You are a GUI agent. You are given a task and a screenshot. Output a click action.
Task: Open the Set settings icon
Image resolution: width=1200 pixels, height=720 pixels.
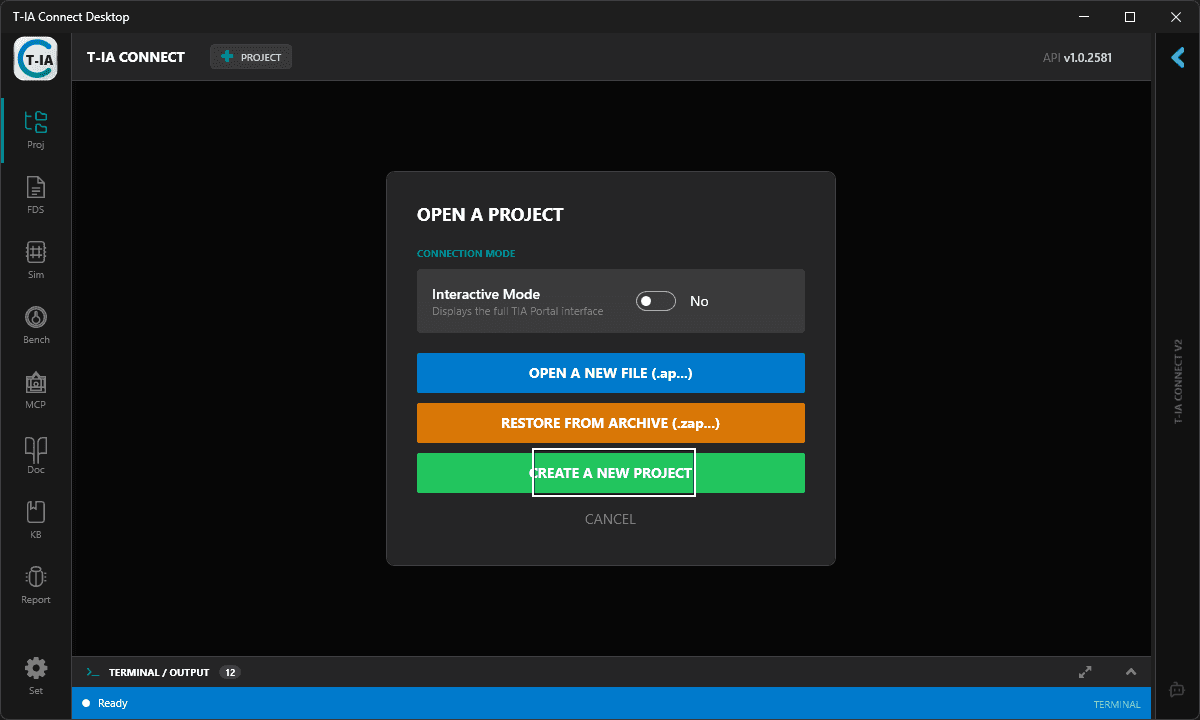35,674
